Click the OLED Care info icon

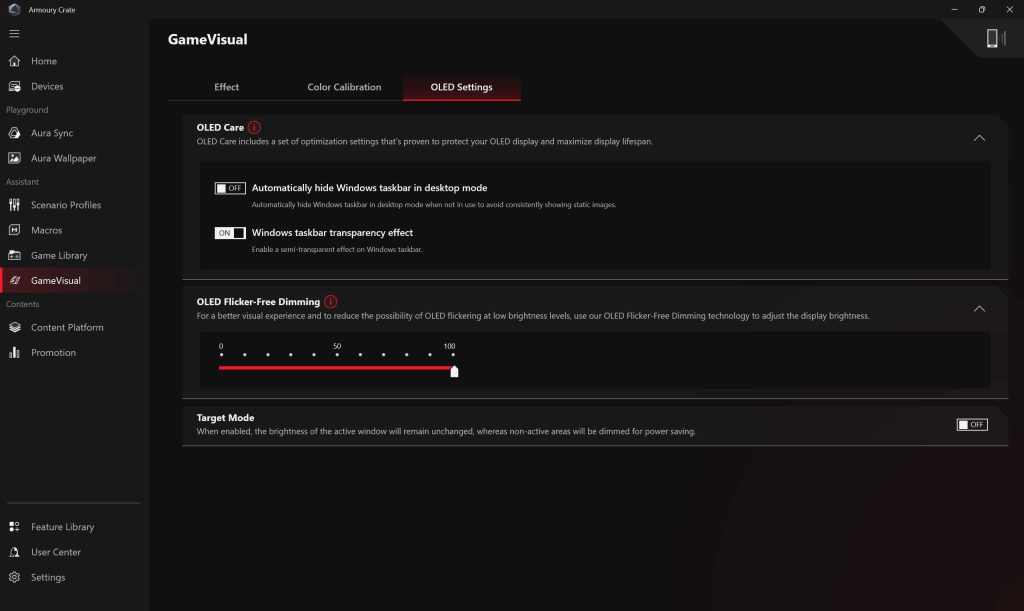coord(254,127)
